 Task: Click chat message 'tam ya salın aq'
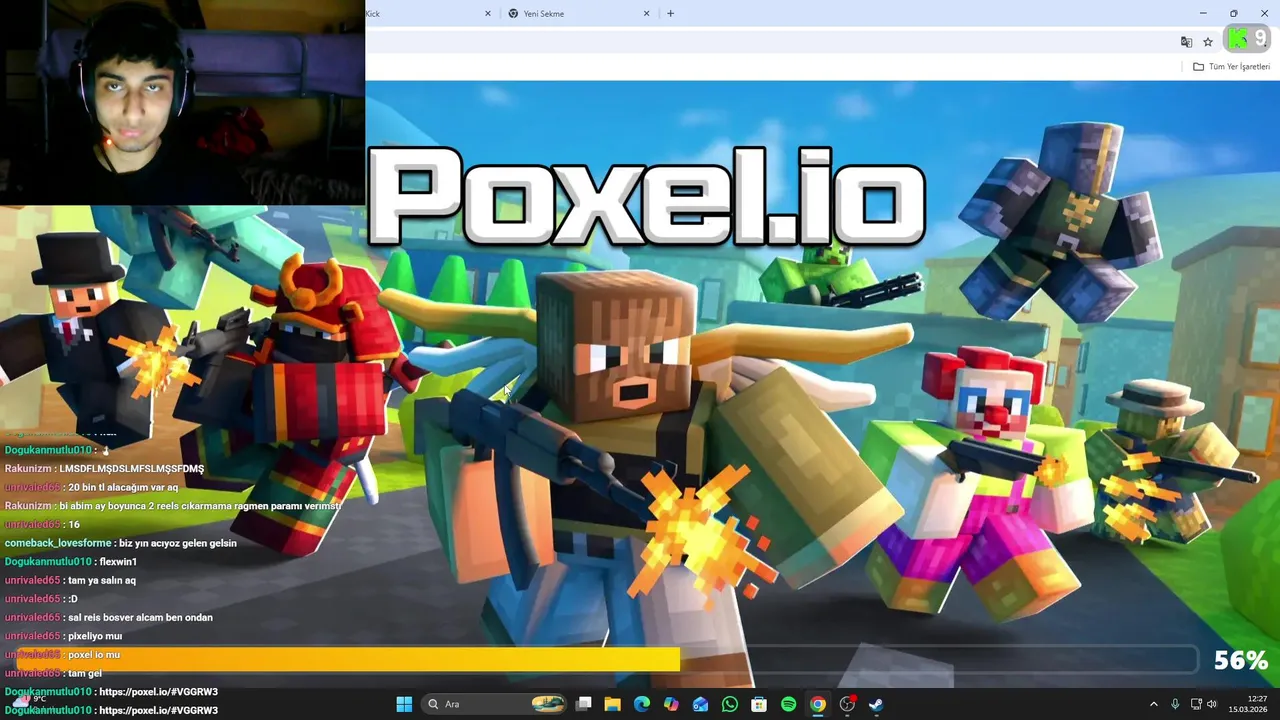coord(102,580)
